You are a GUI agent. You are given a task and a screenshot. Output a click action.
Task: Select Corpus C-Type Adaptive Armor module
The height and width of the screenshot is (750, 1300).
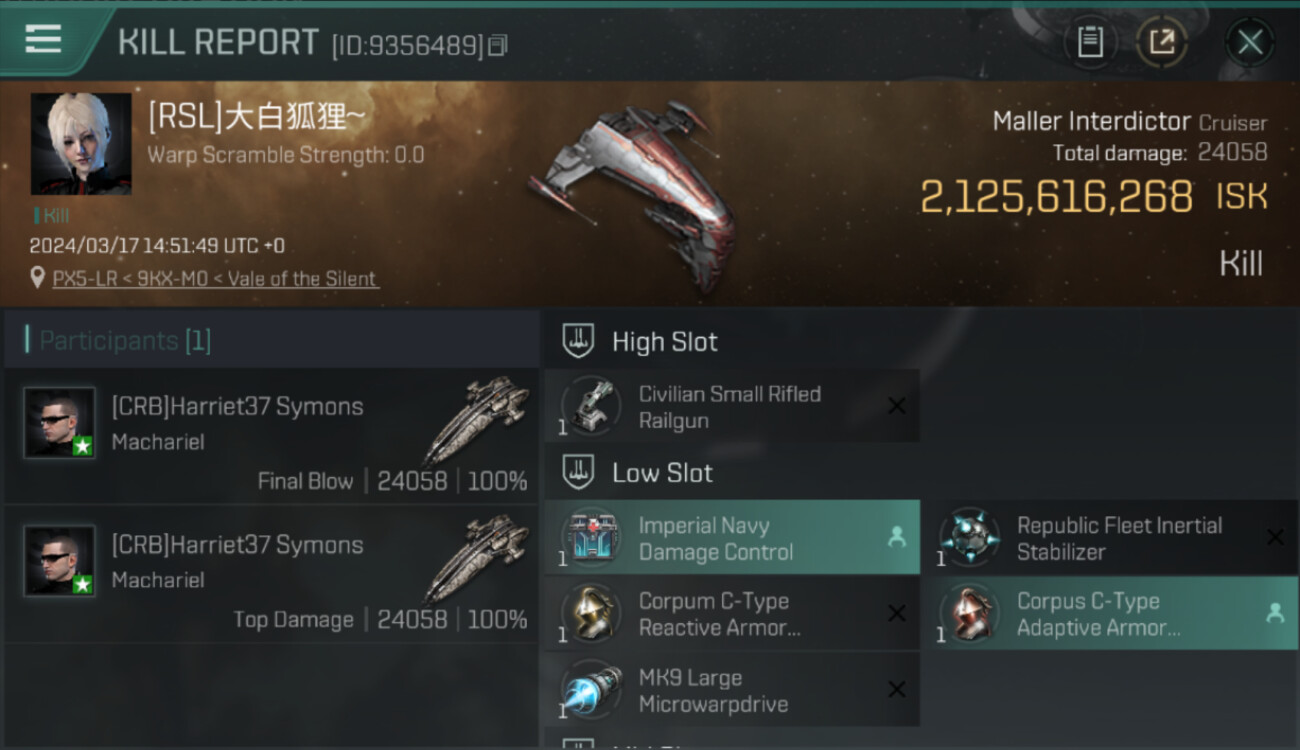[1110, 613]
